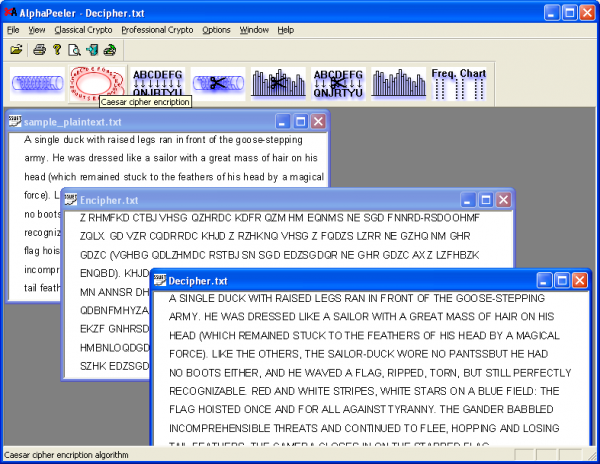Close the Encipher.txt window

point(504,200)
